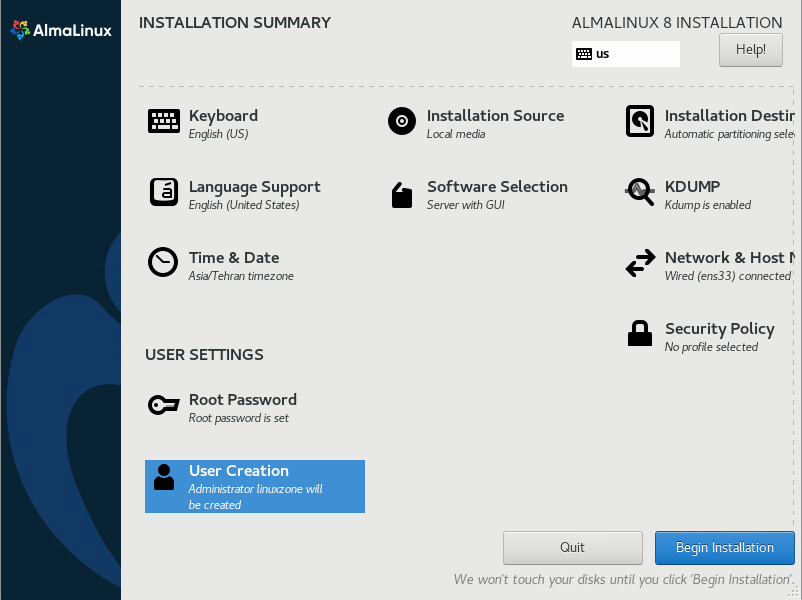Image resolution: width=802 pixels, height=600 pixels.
Task: Click the Help! button
Action: tap(750, 50)
